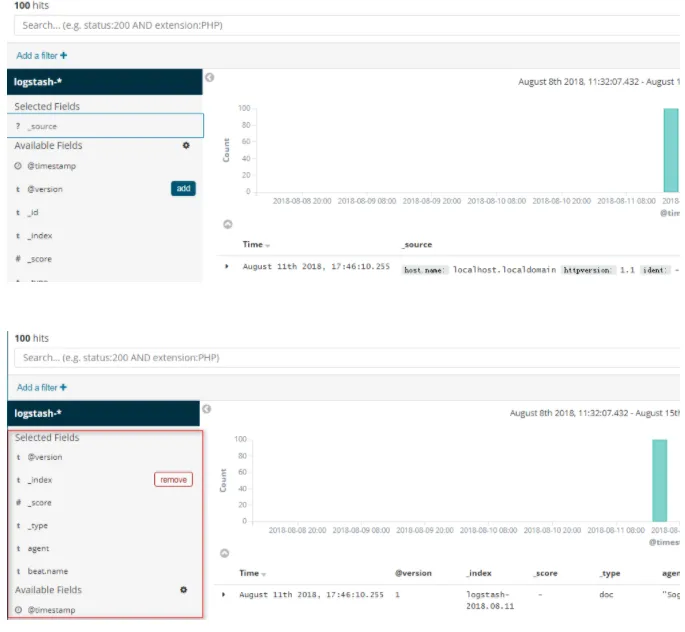Image resolution: width=685 pixels, height=632 pixels.
Task: Expand the lower August 11th document row
Action: coord(223,594)
